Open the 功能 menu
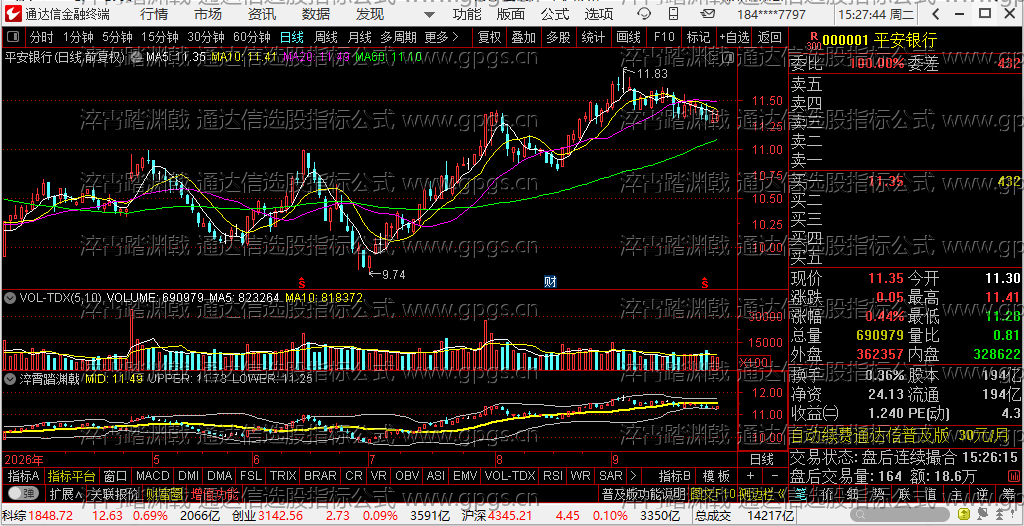The image size is (1024, 526). click(x=467, y=14)
